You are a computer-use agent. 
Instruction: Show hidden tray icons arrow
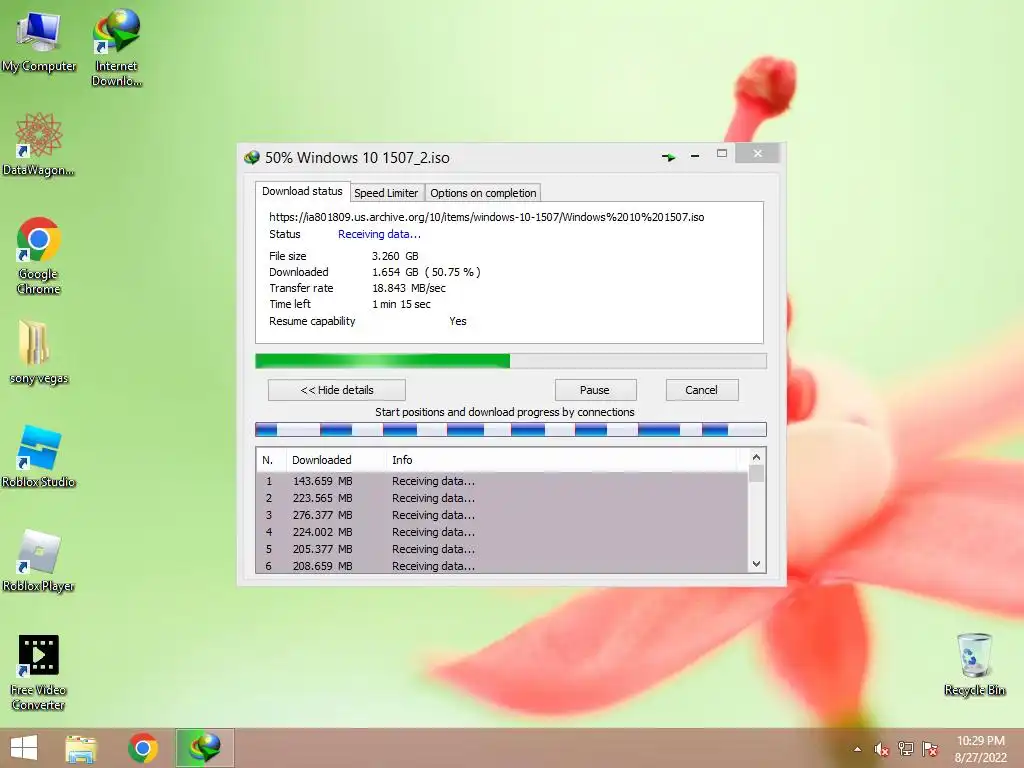pos(857,749)
